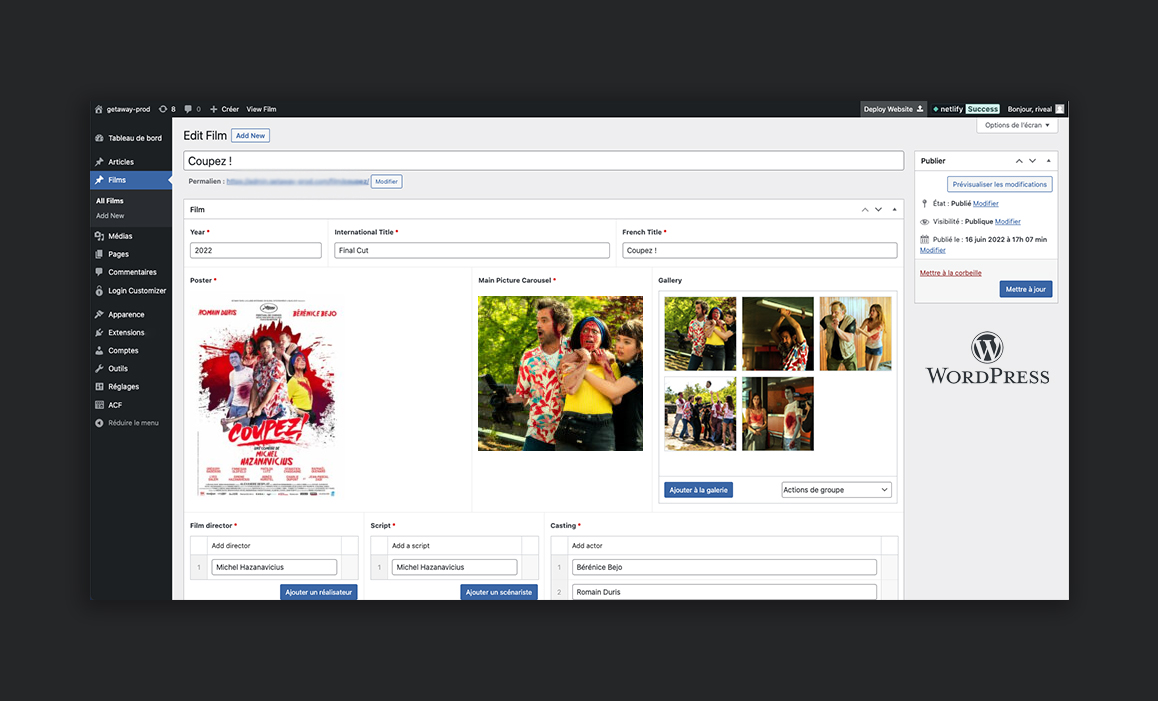Collapse the Publier panel with triangle toggle

tap(1048, 161)
